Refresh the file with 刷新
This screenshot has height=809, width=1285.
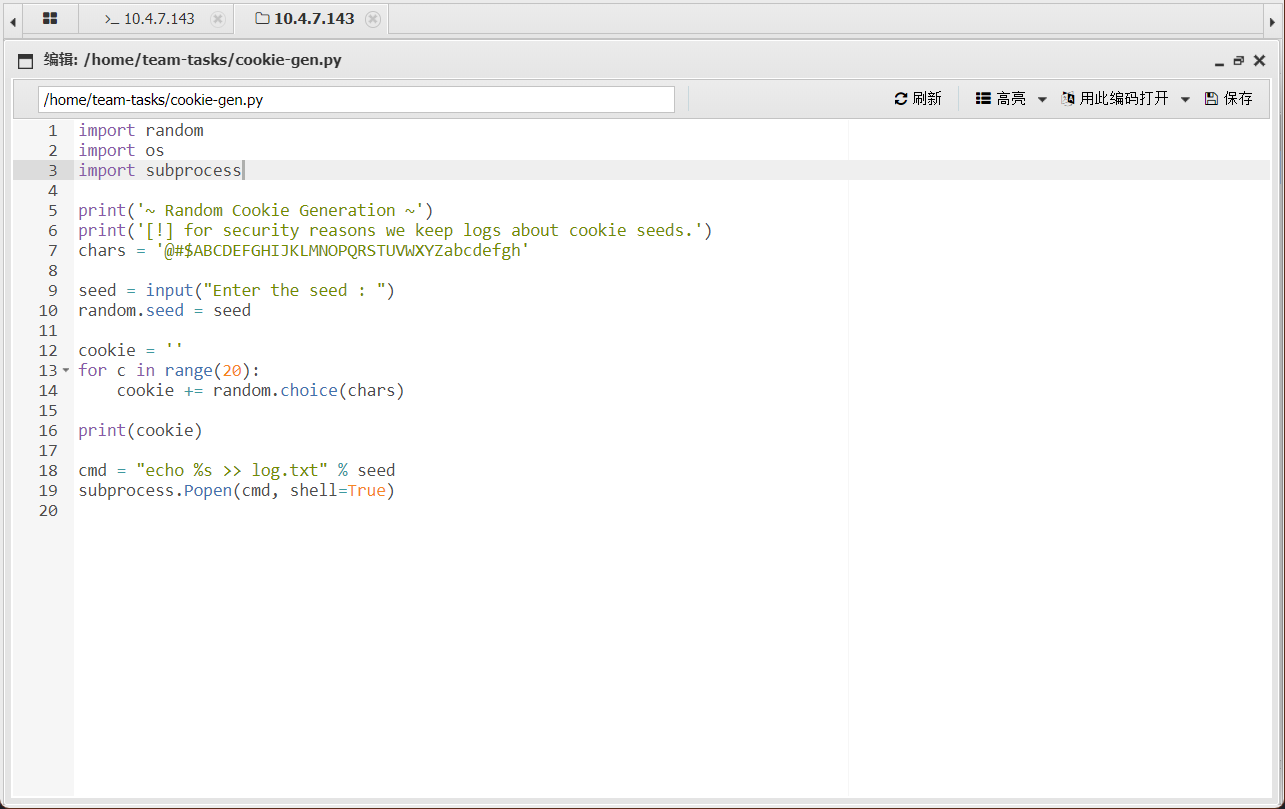coord(918,99)
